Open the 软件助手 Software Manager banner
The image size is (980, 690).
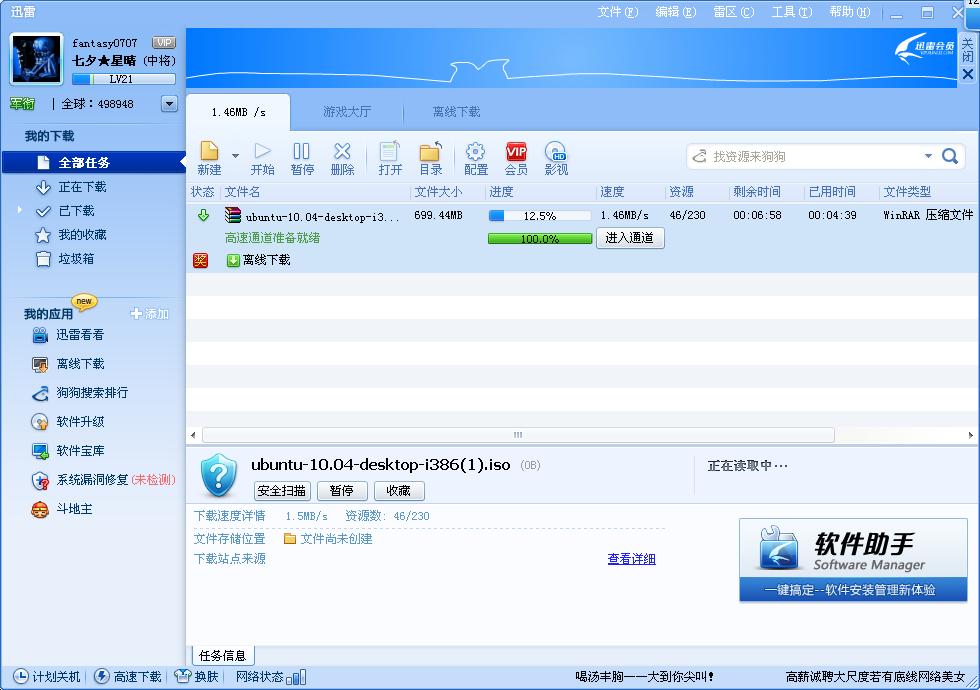coord(853,560)
